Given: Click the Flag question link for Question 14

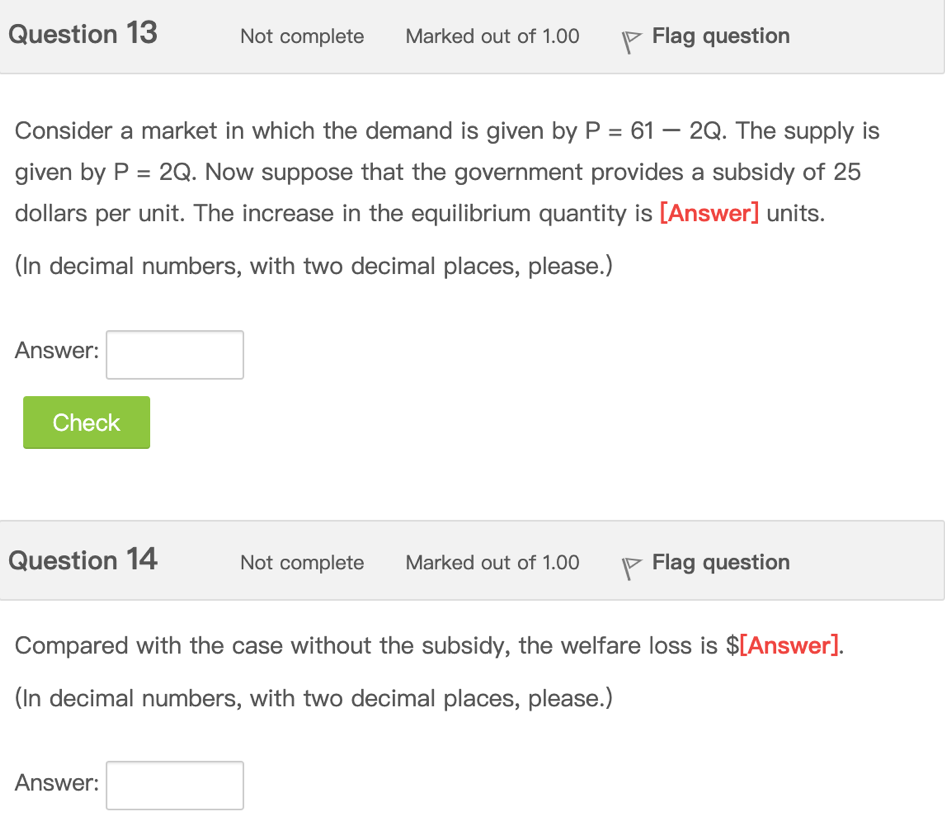Looking at the screenshot, I should [x=720, y=562].
